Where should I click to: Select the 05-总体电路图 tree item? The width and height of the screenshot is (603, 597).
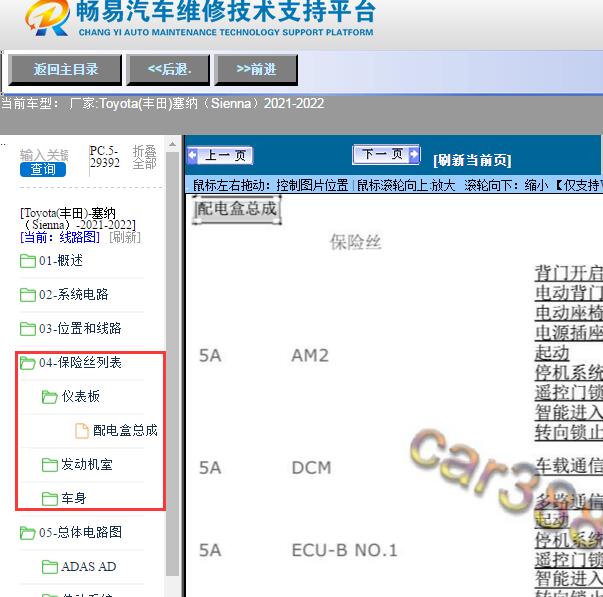tap(80, 532)
